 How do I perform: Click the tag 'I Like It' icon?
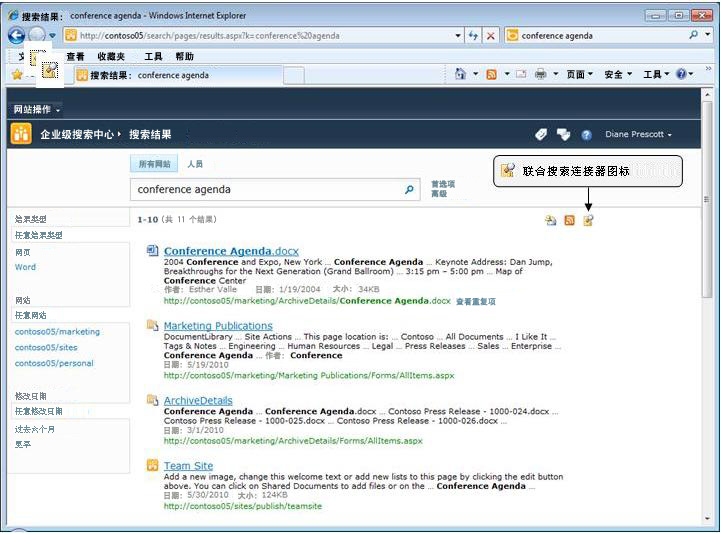click(x=541, y=134)
